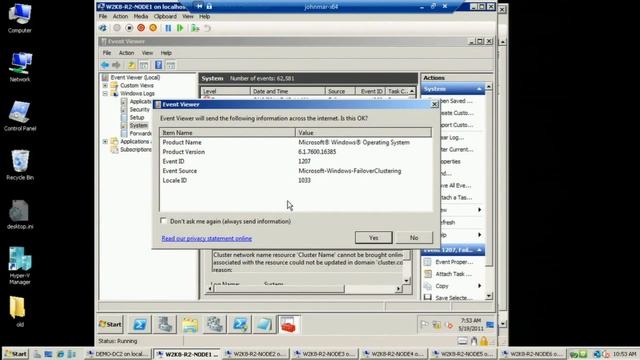The height and width of the screenshot is (360, 640).
Task: Click the green Start/Resume VM icon
Action: pyautogui.click(x=180, y=28)
